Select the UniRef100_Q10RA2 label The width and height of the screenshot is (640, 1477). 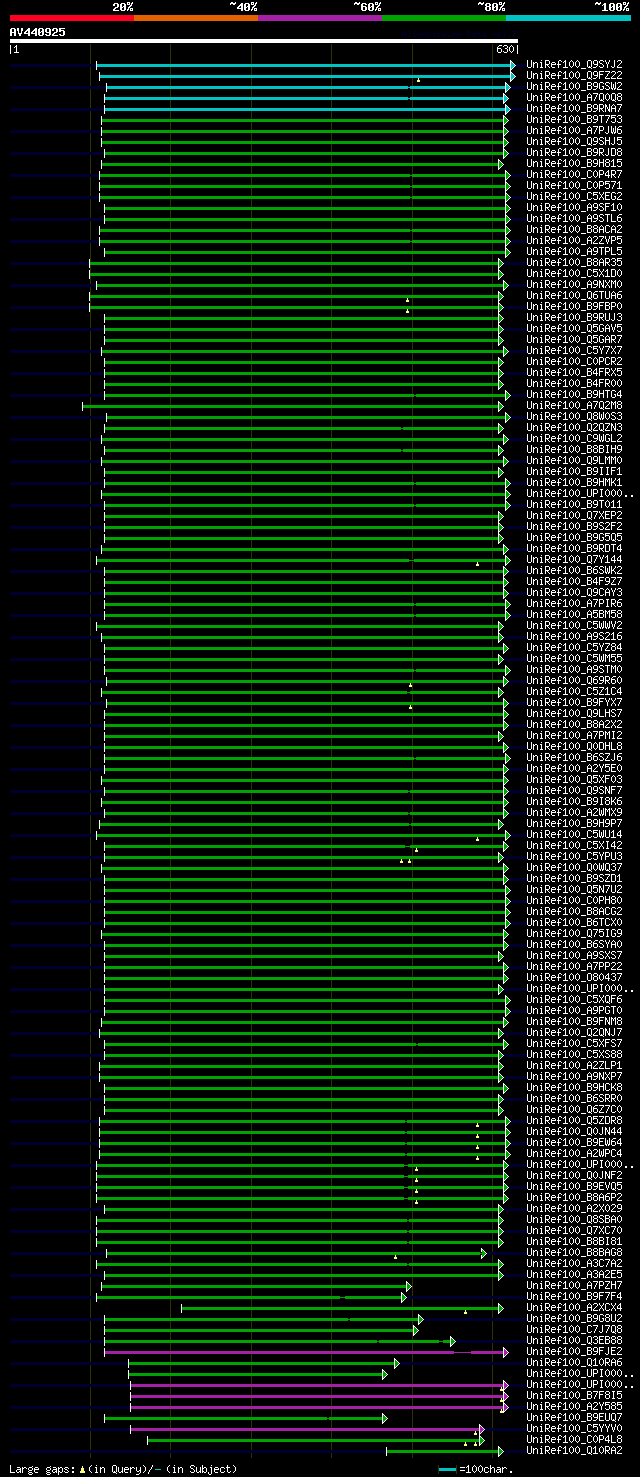(574, 1450)
